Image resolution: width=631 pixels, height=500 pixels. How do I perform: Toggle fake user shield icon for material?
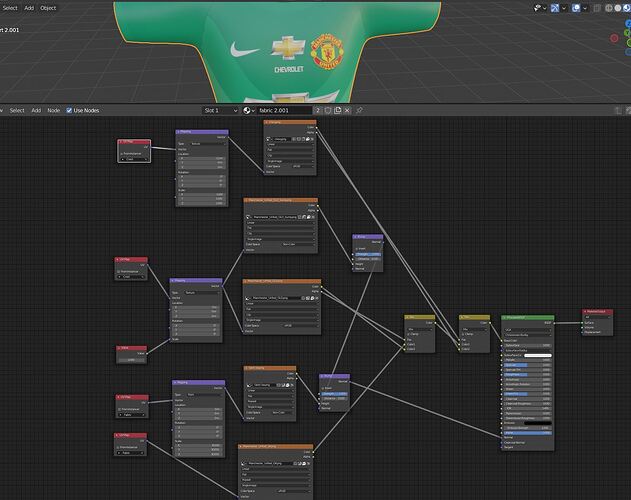(x=328, y=110)
